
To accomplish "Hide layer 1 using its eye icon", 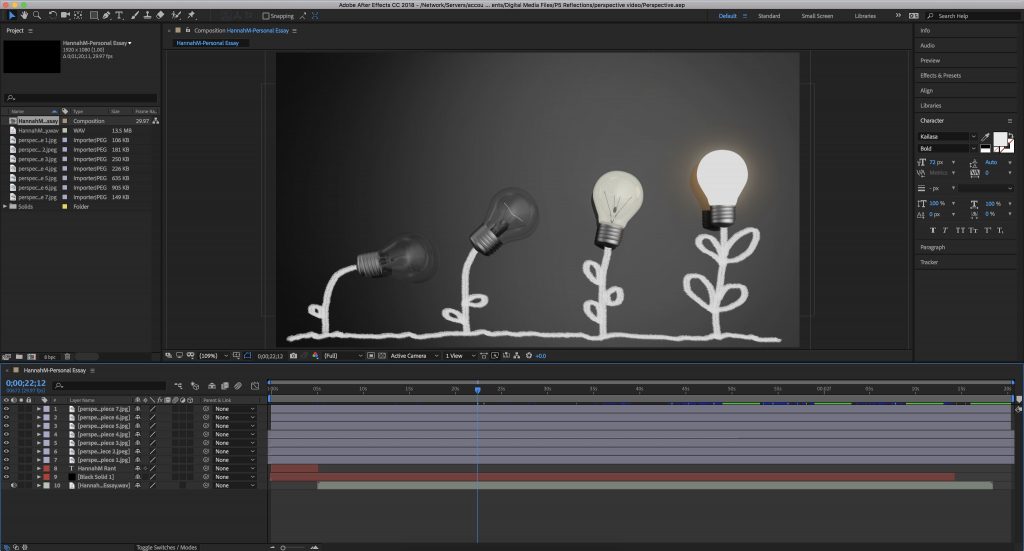I will click(x=6, y=409).
